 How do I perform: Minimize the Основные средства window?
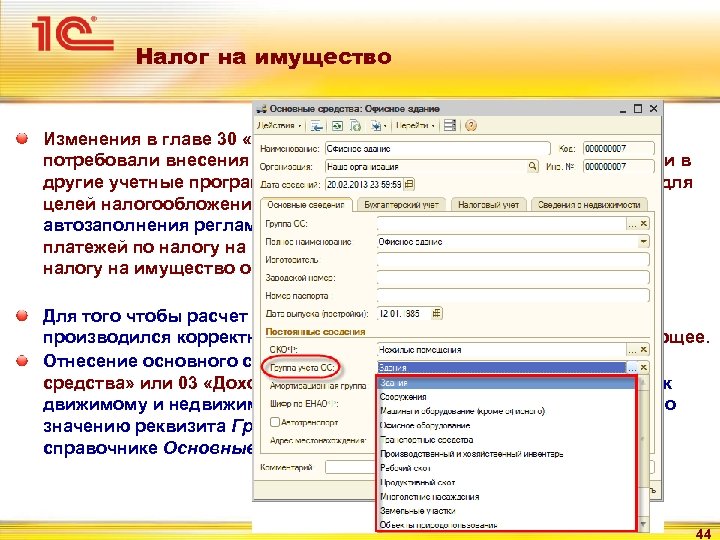click(x=623, y=109)
